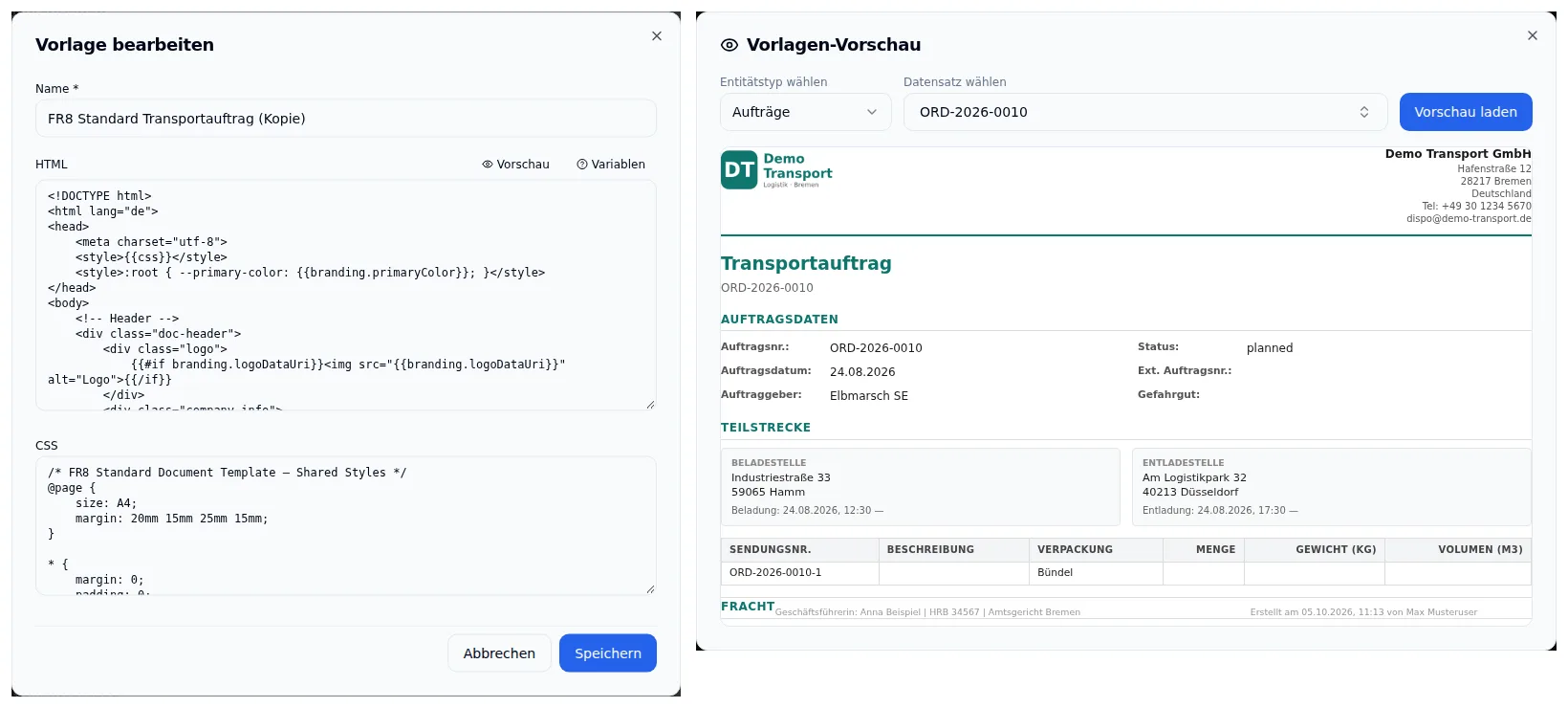
Task: Click the Industriestraße 33 address line
Action: 781,478
